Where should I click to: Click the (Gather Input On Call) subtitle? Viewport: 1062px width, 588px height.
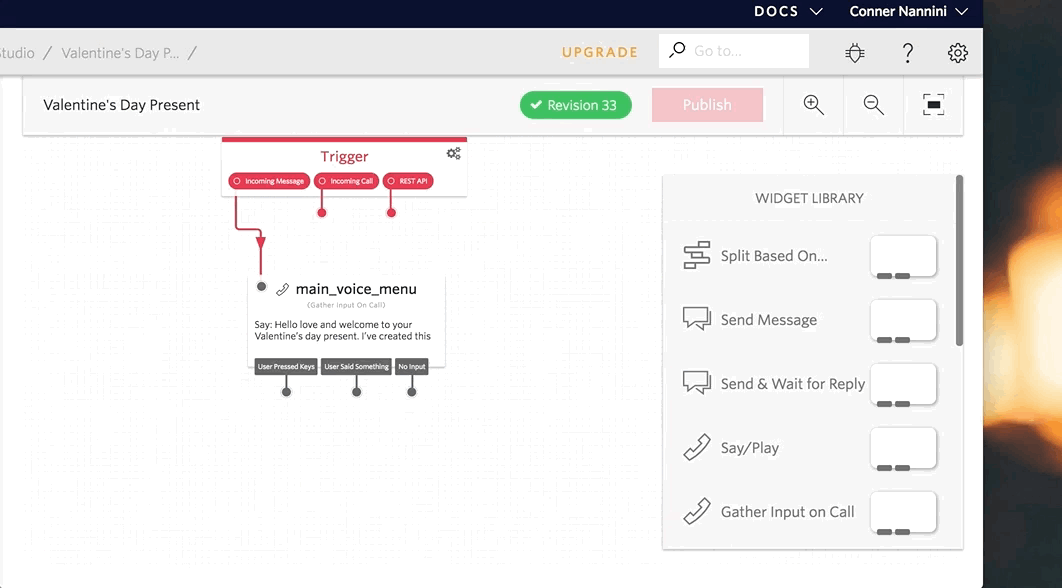pos(346,306)
